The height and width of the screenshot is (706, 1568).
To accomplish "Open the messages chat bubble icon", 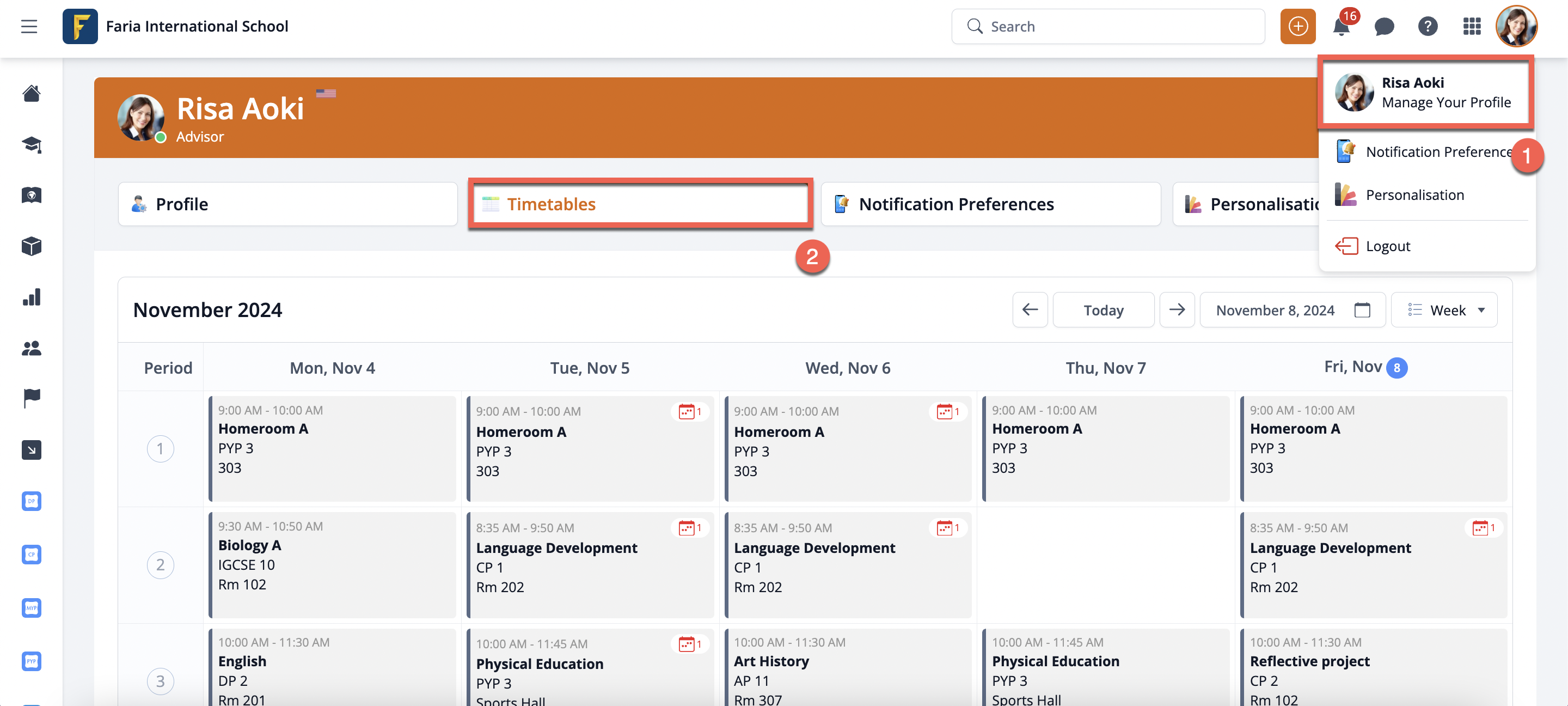I will point(1384,26).
